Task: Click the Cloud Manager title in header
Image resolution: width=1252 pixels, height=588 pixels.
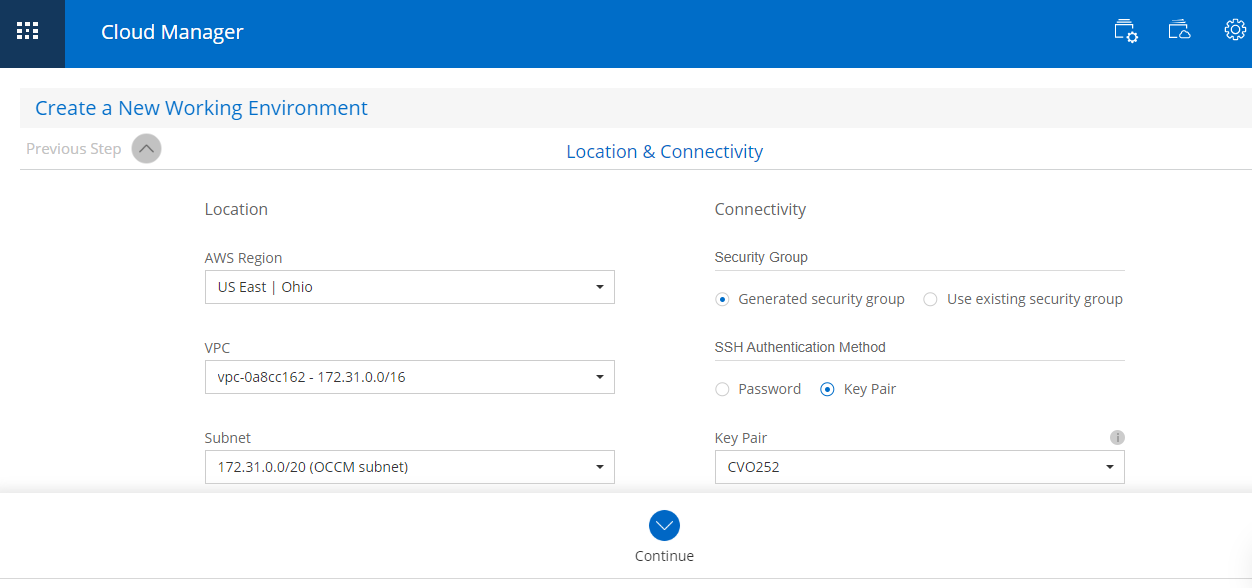Action: pos(172,32)
